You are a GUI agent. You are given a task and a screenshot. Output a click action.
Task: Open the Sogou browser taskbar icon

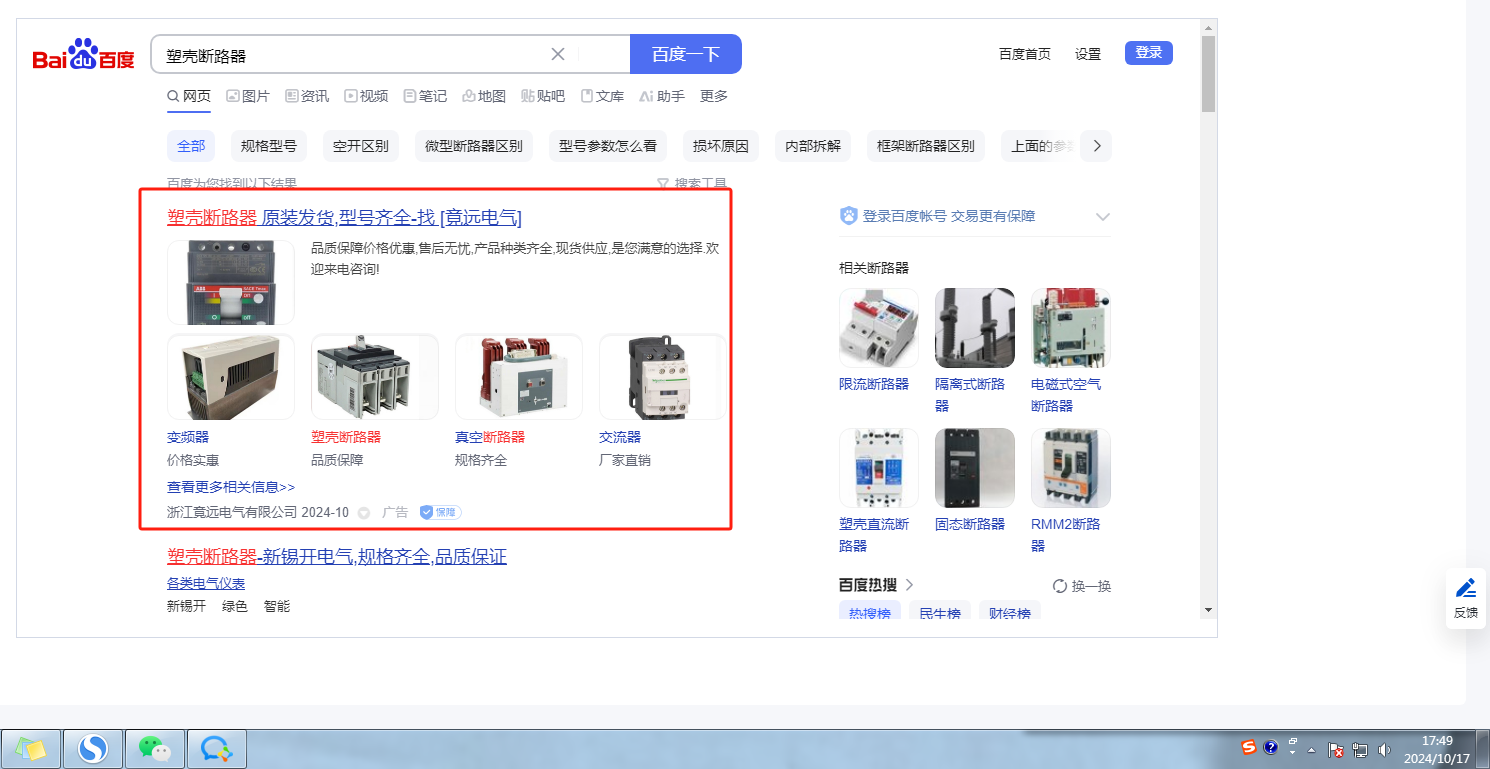tap(93, 748)
